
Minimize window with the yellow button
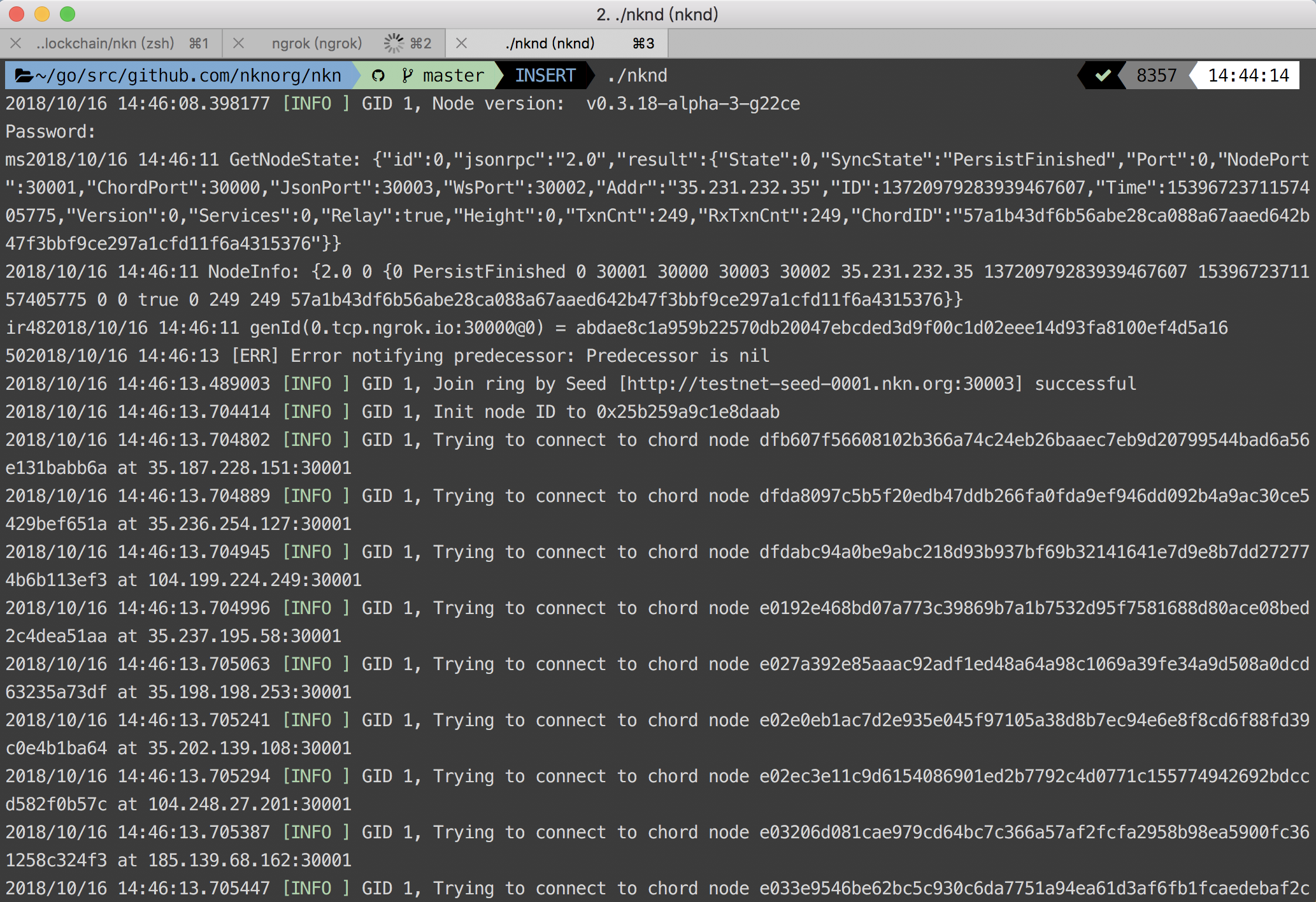click(x=42, y=14)
